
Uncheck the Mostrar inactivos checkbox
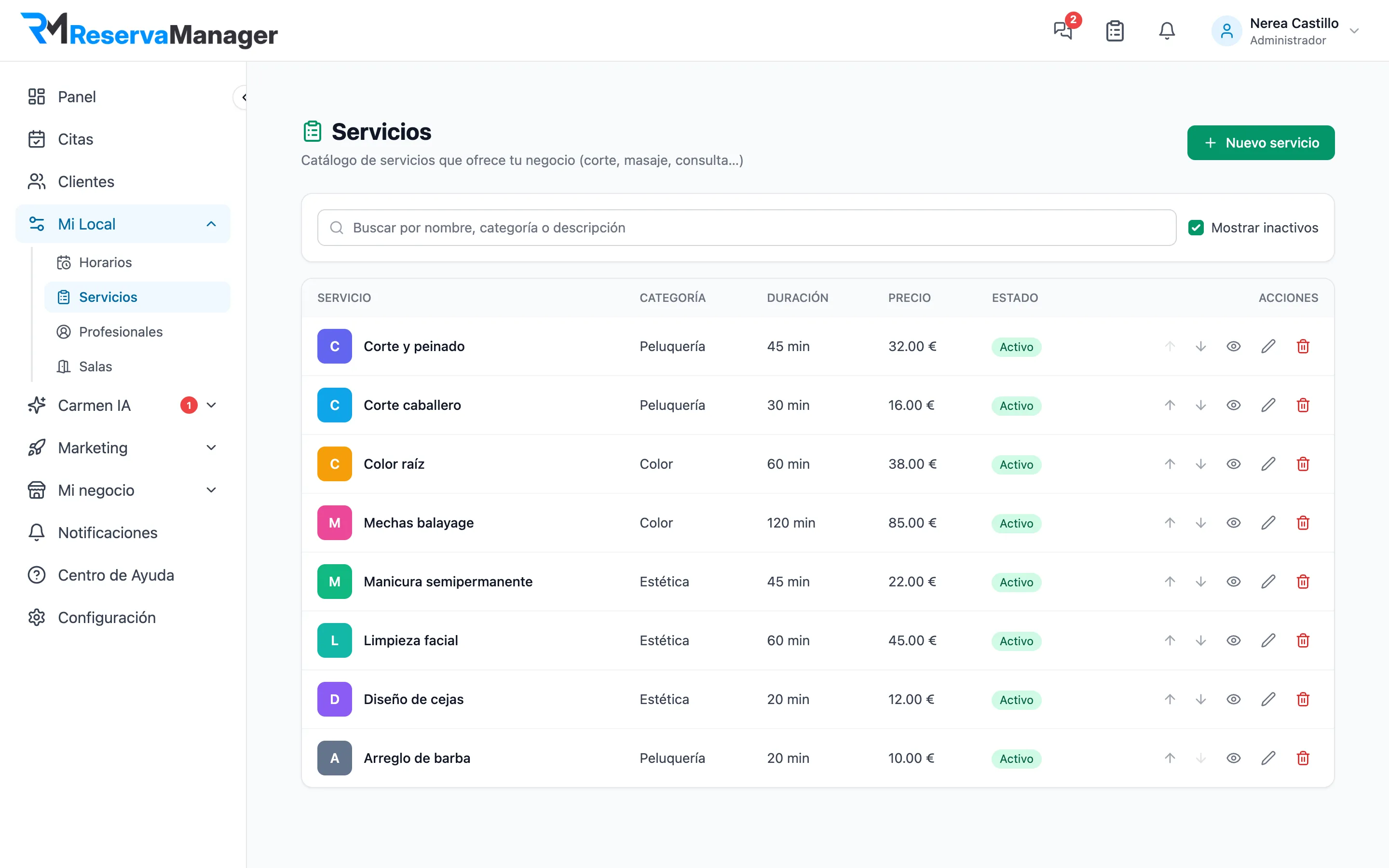coord(1196,228)
